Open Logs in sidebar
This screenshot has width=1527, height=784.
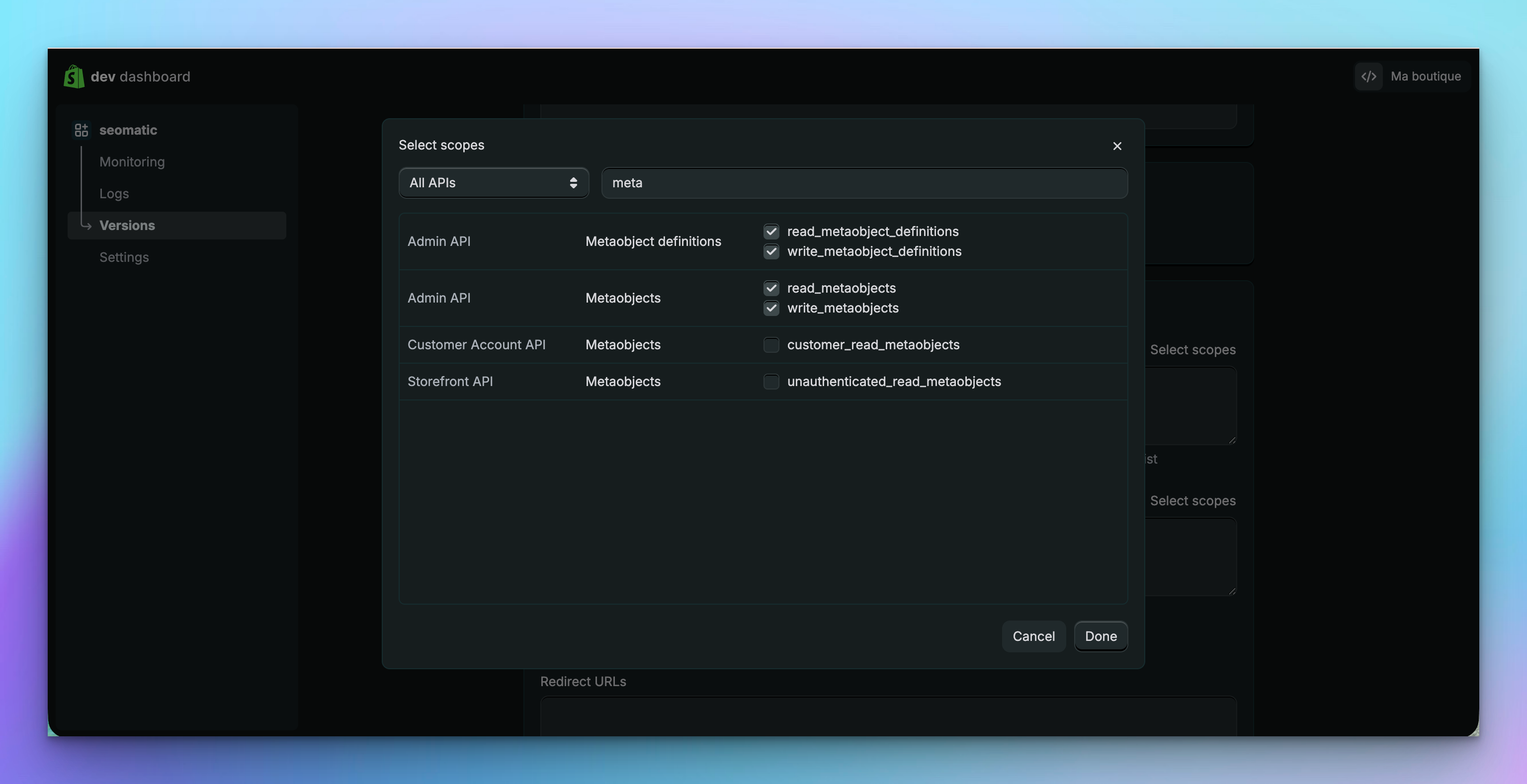(x=114, y=194)
